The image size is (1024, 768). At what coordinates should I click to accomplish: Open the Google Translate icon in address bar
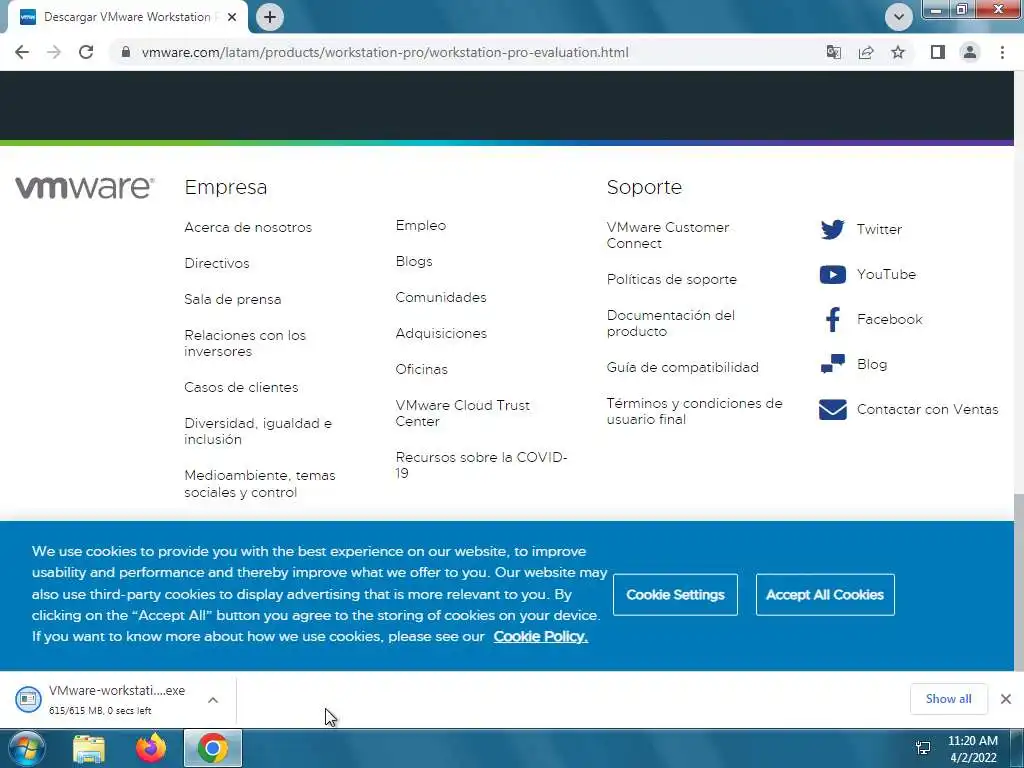833,52
